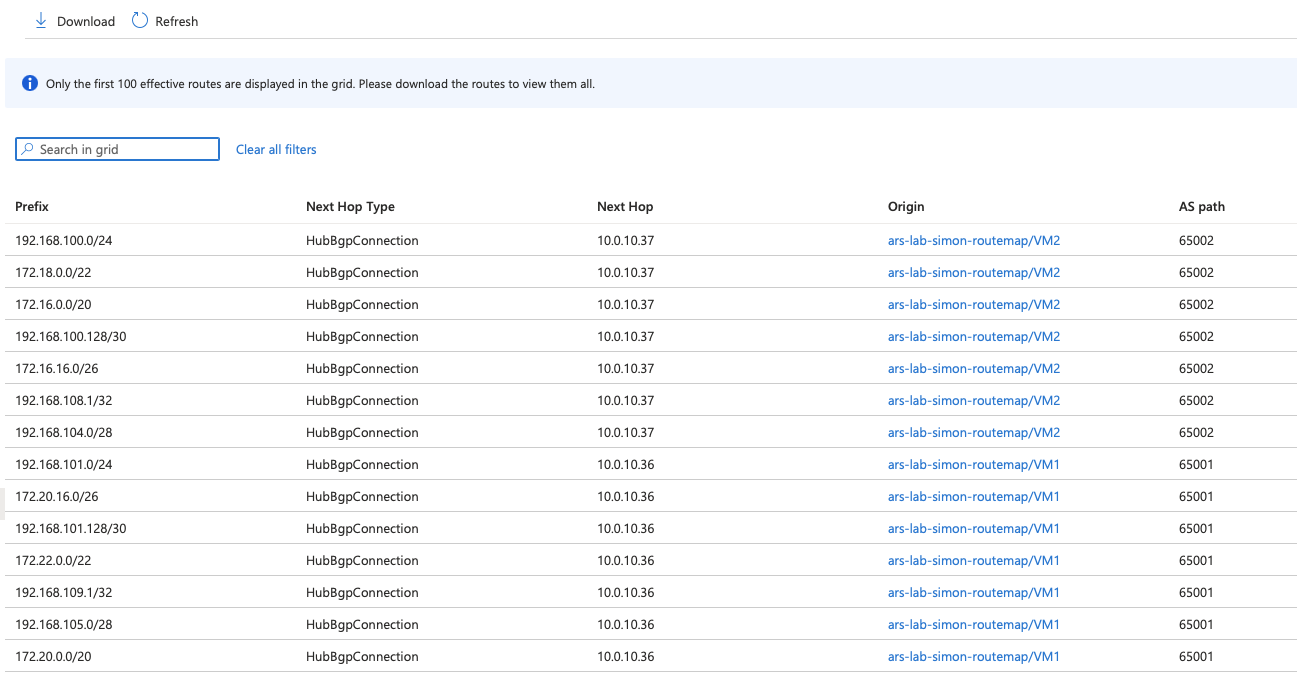Select prefix 192.168.104.0/28
The width and height of the screenshot is (1297, 682).
coord(64,432)
